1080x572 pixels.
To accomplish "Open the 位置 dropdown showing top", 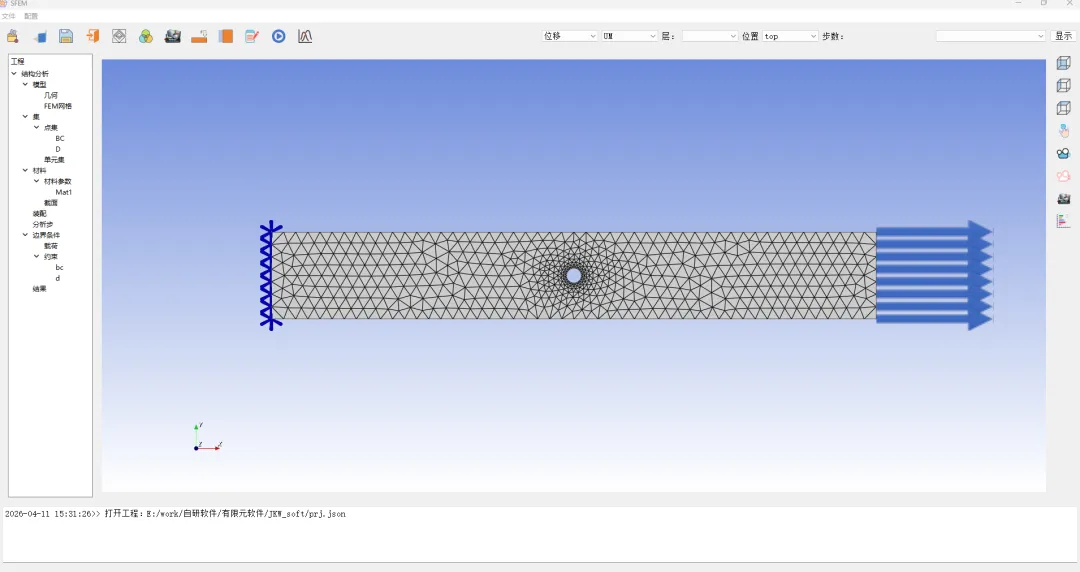I will click(x=790, y=36).
